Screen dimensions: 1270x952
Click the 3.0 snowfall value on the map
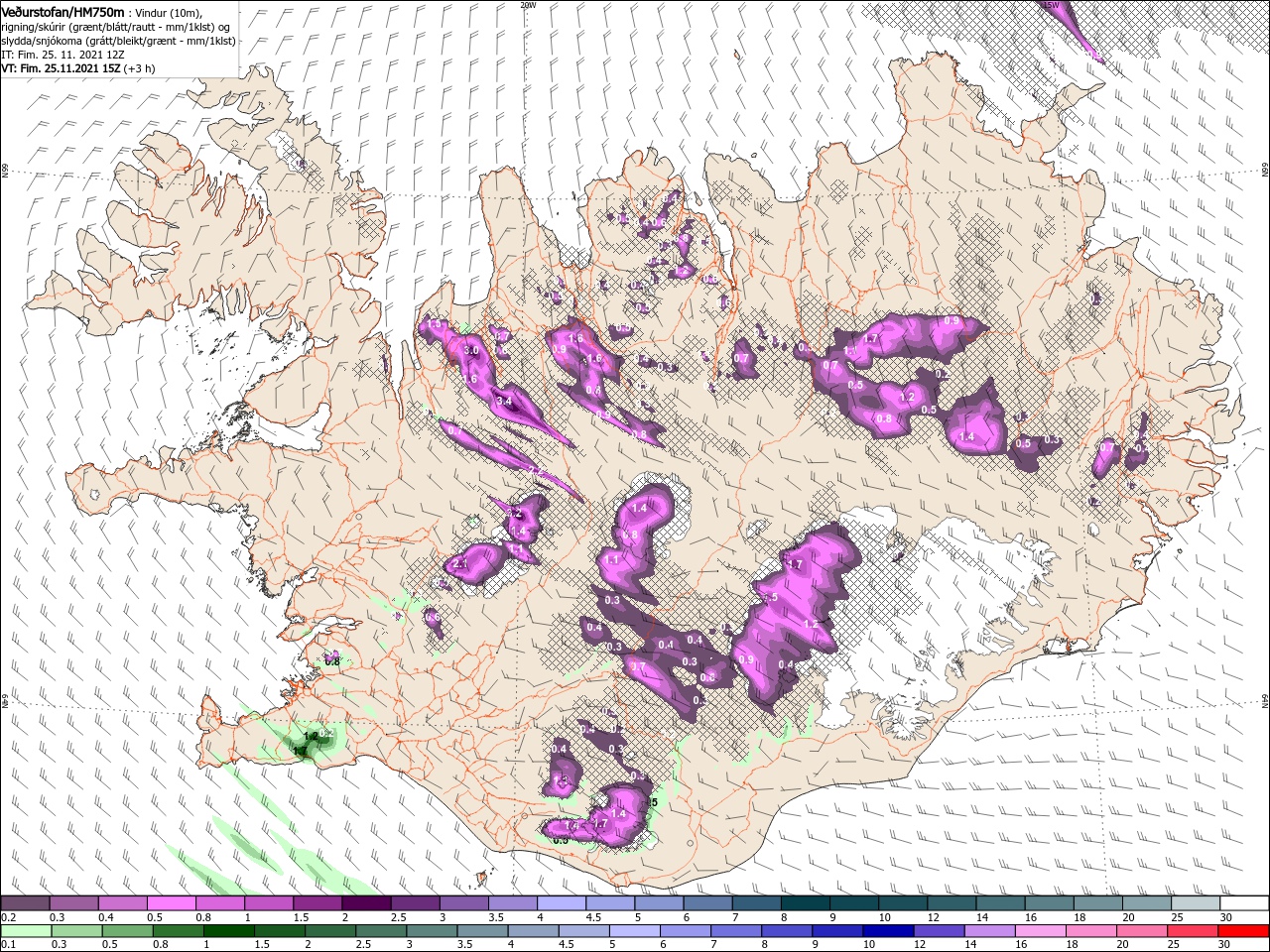pyautogui.click(x=471, y=351)
